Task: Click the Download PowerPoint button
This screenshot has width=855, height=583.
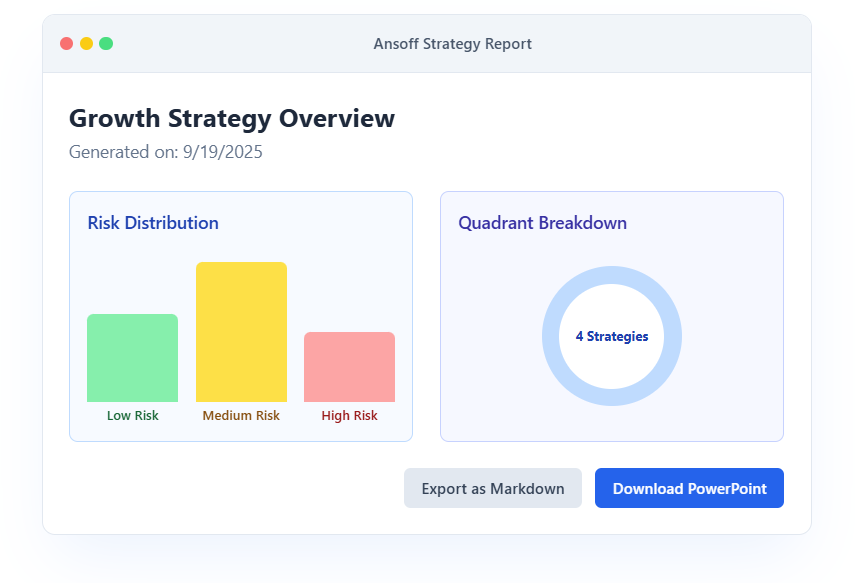Action: pyautogui.click(x=689, y=488)
